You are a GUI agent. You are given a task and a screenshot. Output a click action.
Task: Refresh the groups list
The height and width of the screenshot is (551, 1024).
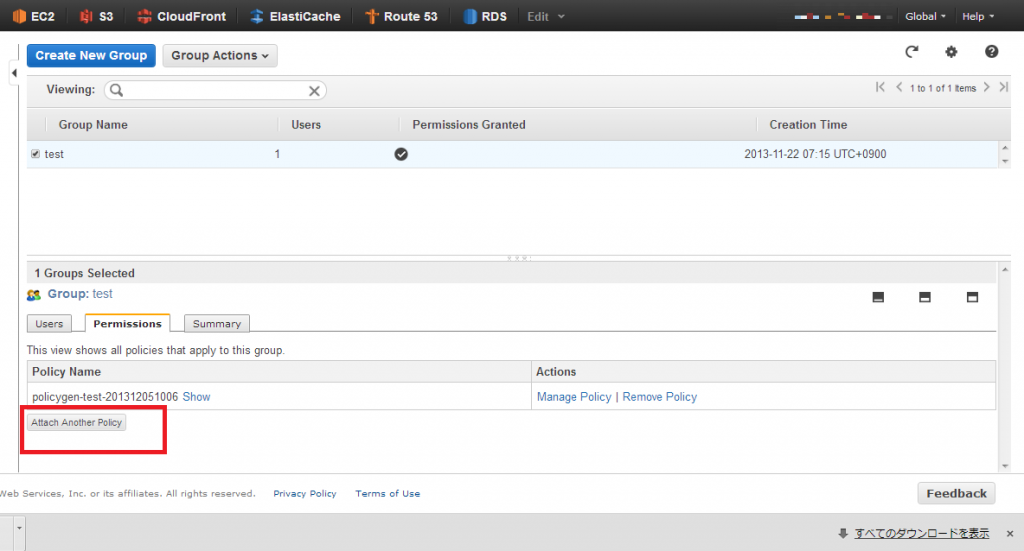(x=912, y=52)
